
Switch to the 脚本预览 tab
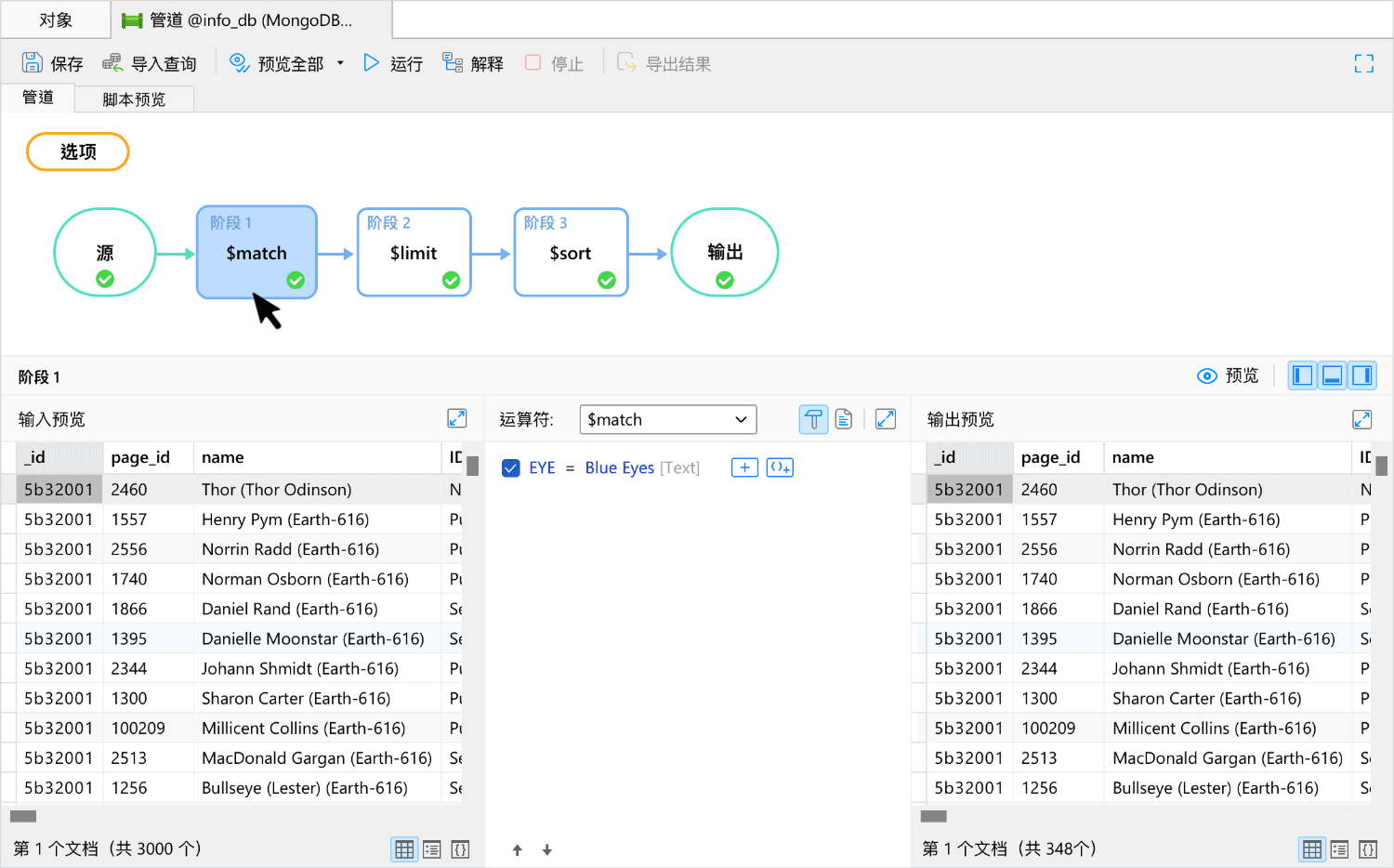134,99
